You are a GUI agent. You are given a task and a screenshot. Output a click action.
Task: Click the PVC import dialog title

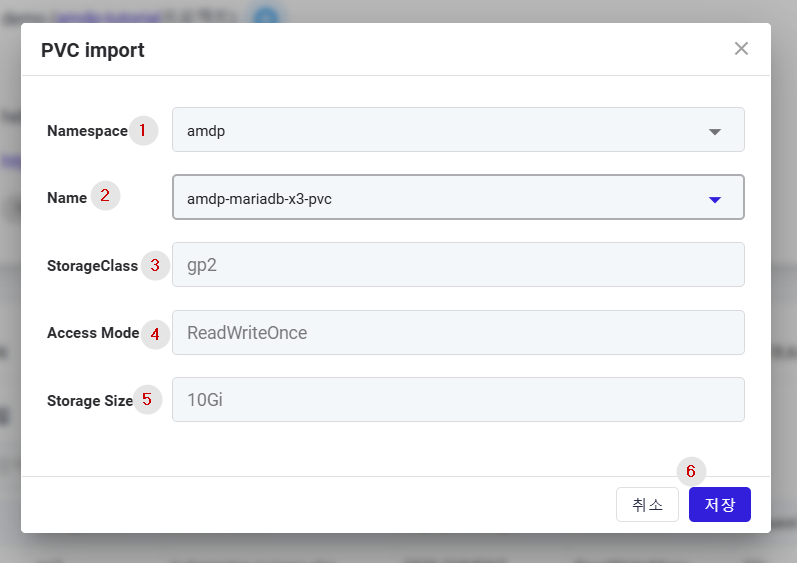(93, 50)
